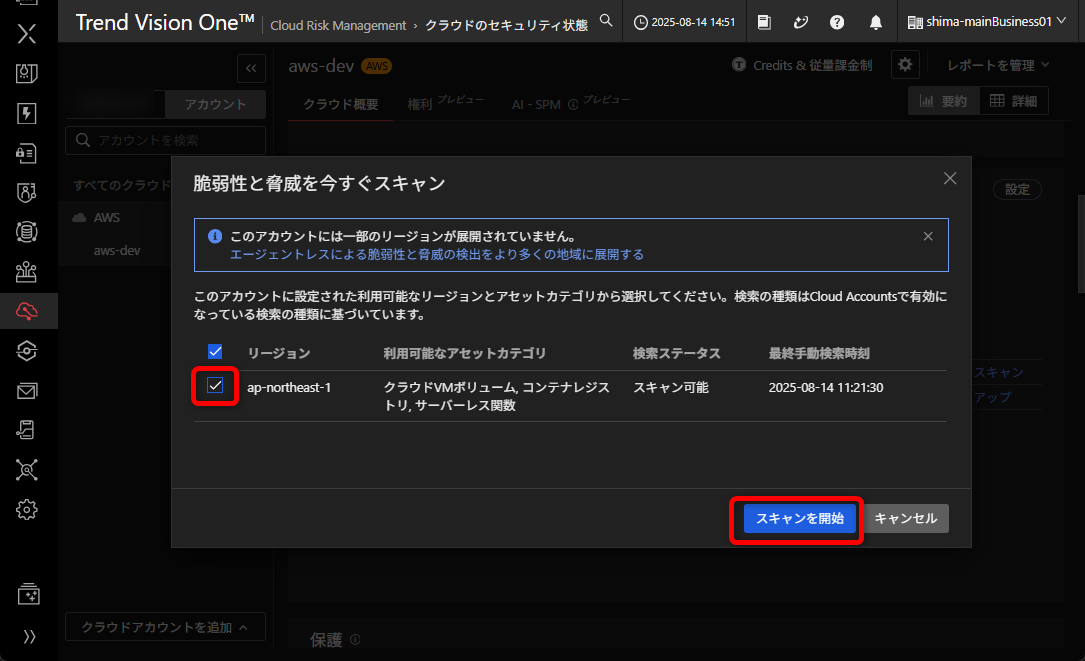
Task: Open the padlock-and-list sidebar icon
Action: [26, 153]
